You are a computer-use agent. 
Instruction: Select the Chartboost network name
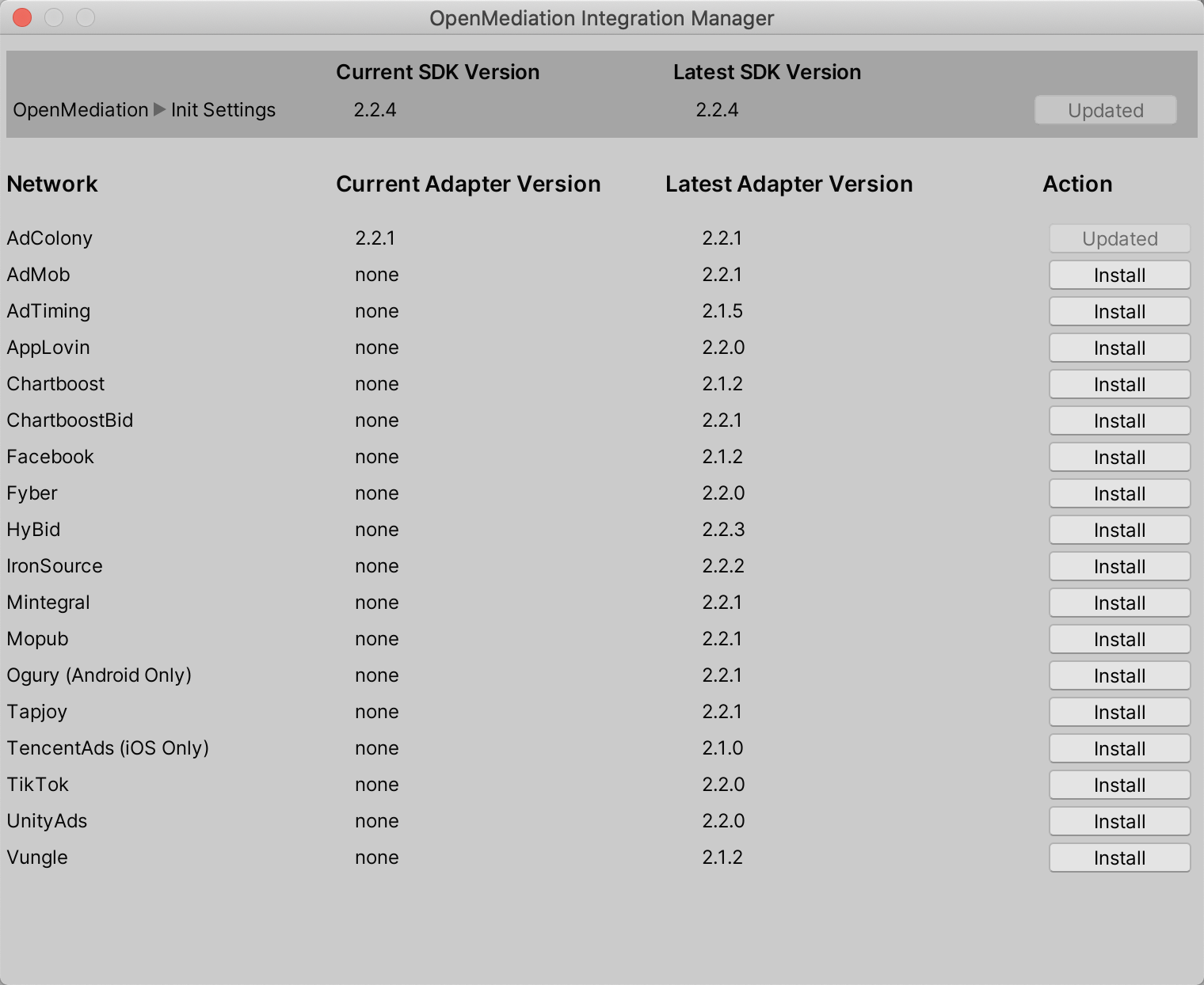point(55,384)
